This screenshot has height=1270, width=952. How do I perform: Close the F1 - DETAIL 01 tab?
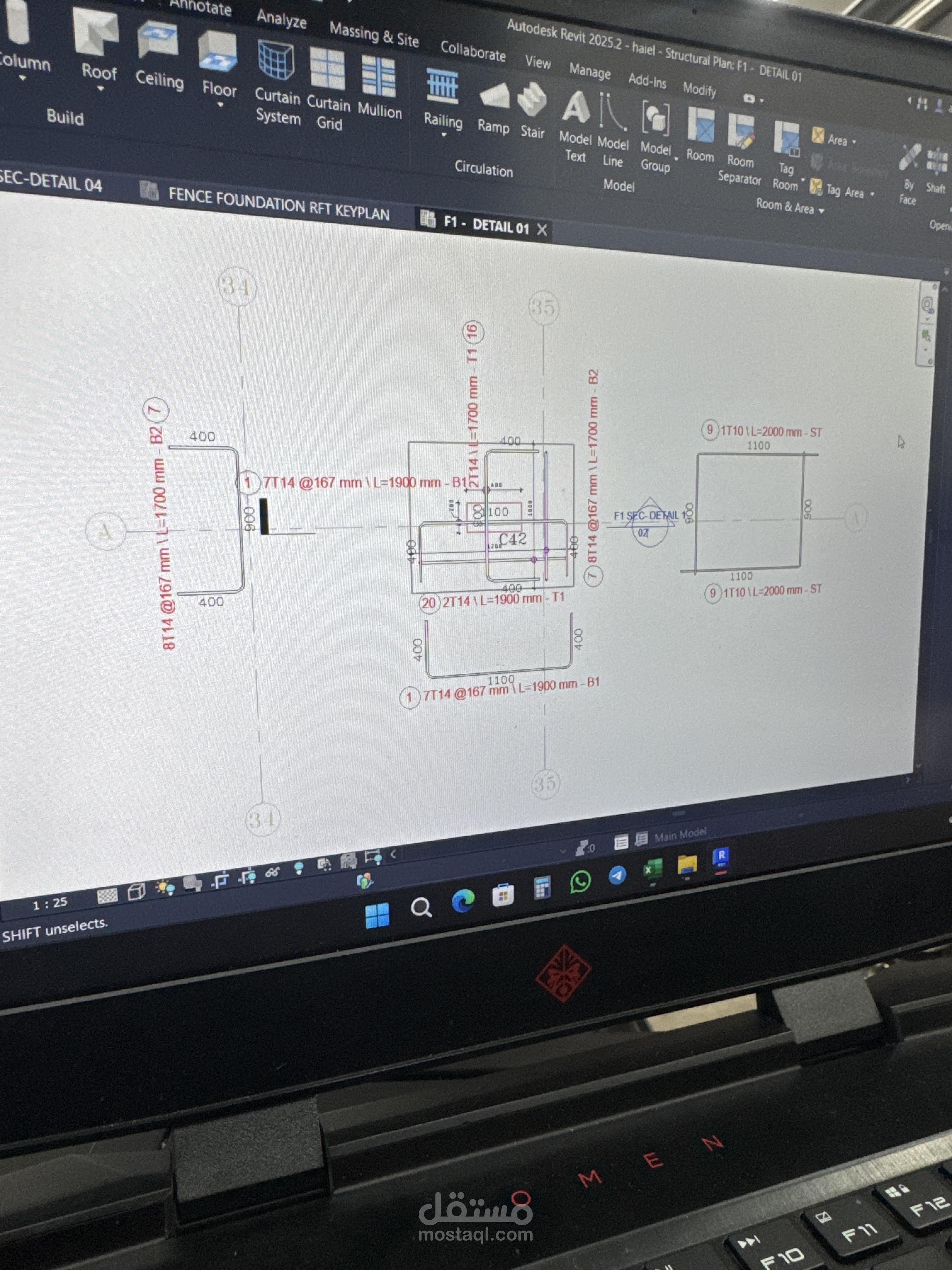click(541, 230)
